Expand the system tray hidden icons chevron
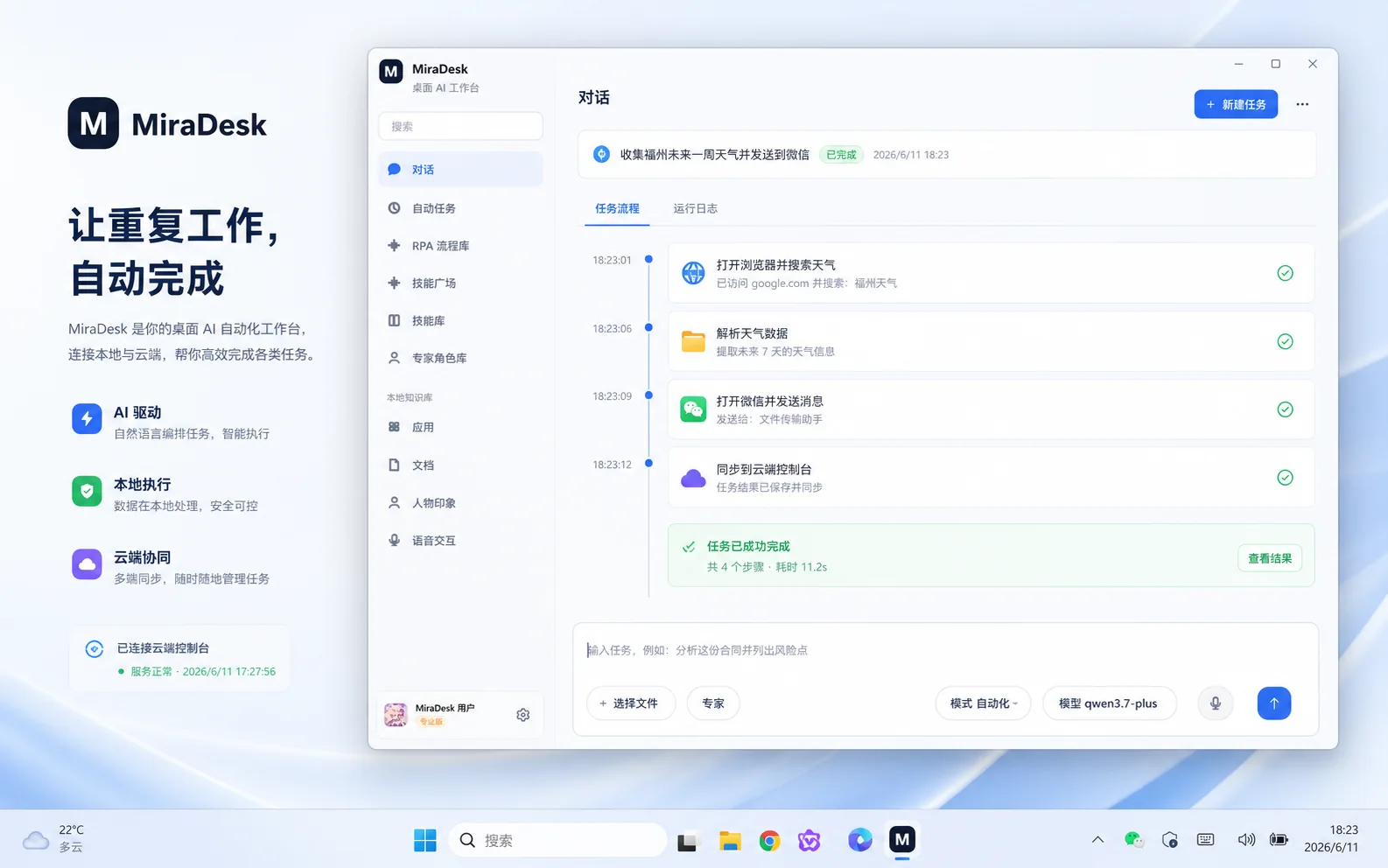The image size is (1388, 868). click(x=1097, y=840)
